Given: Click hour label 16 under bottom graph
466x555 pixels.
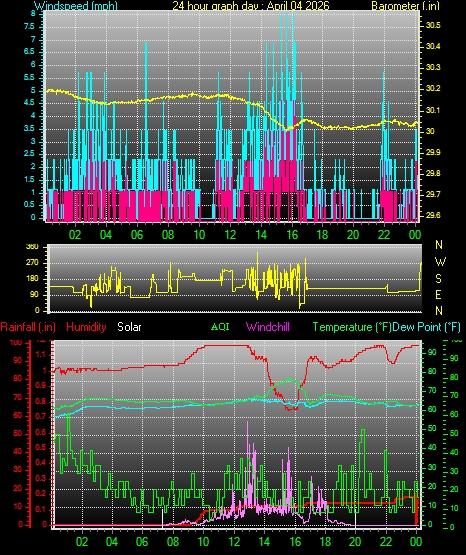Looking at the screenshot, I should tap(295, 542).
